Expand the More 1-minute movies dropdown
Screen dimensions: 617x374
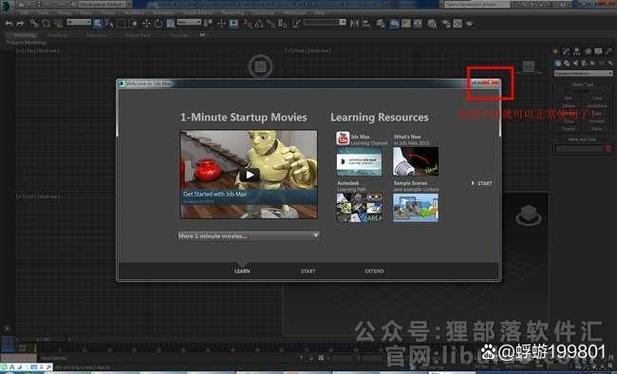[248, 236]
